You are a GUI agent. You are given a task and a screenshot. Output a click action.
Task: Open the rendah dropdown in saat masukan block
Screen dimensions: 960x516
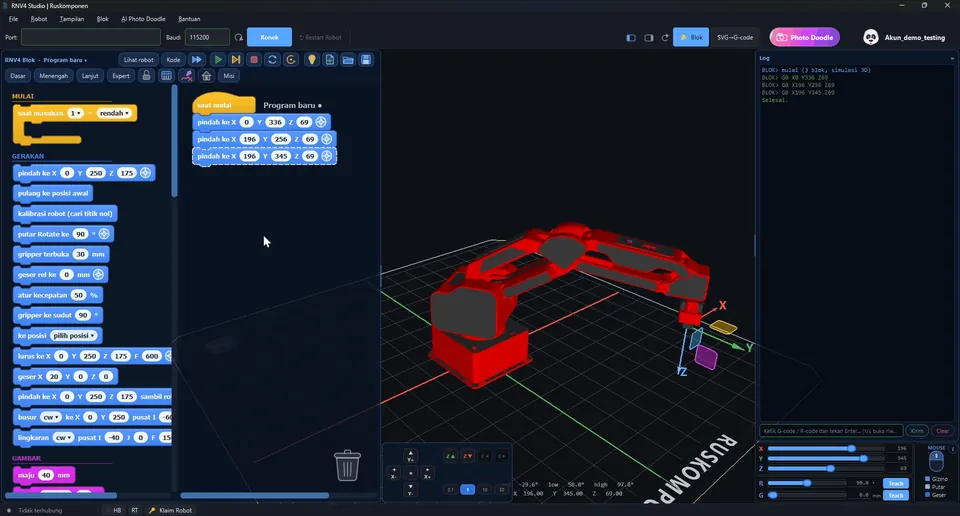[114, 113]
